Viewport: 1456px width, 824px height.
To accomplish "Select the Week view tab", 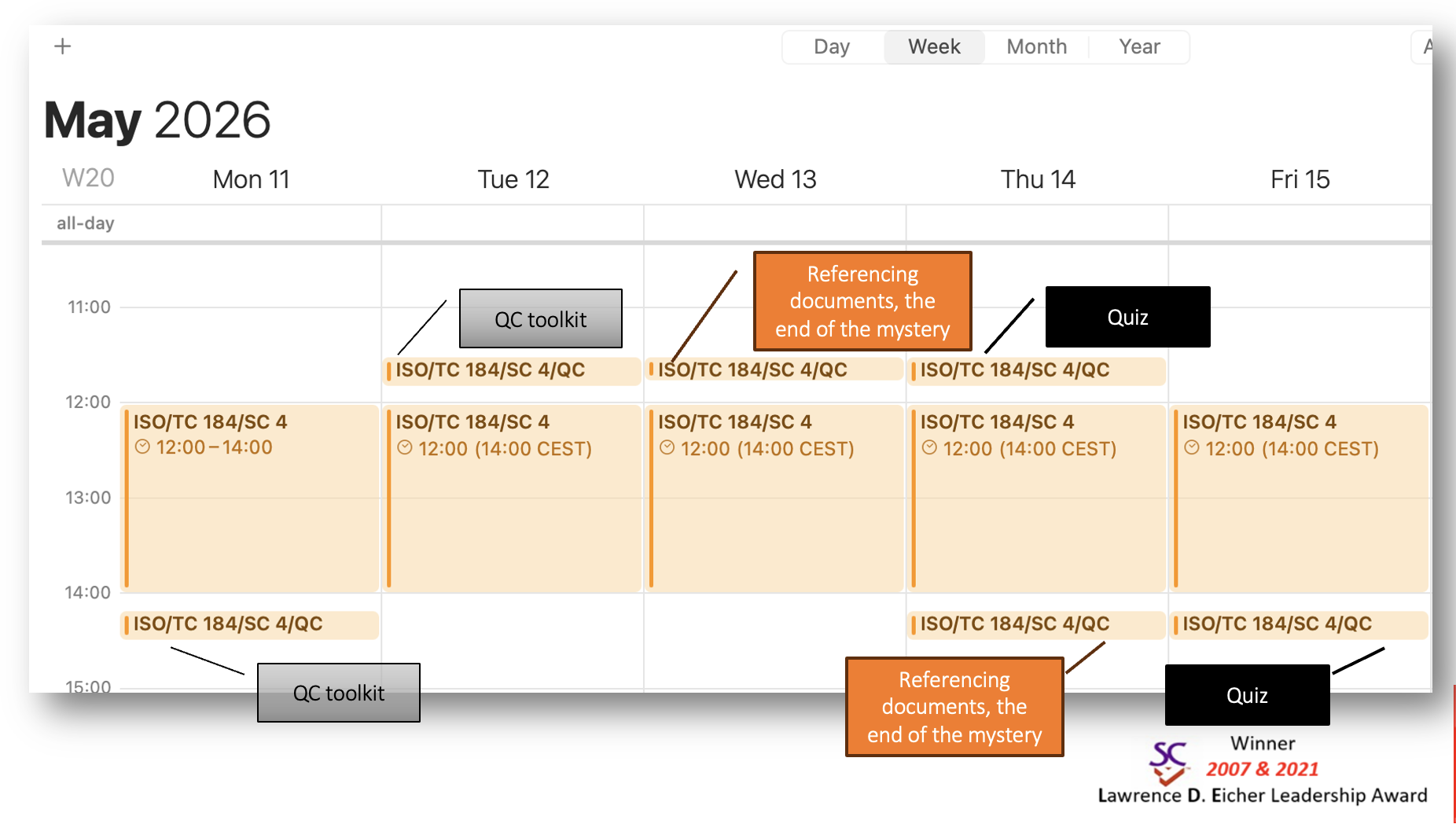I will [934, 46].
